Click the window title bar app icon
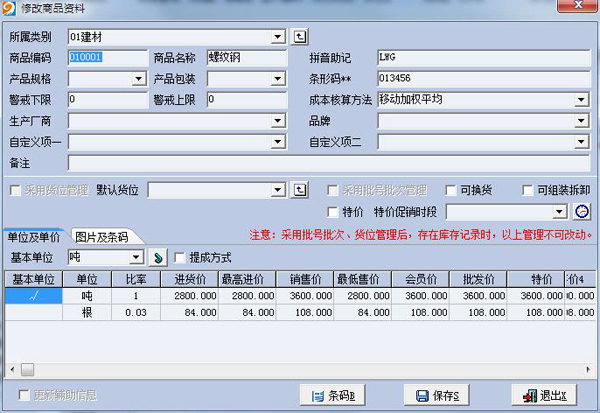The image size is (600, 413). (9, 8)
